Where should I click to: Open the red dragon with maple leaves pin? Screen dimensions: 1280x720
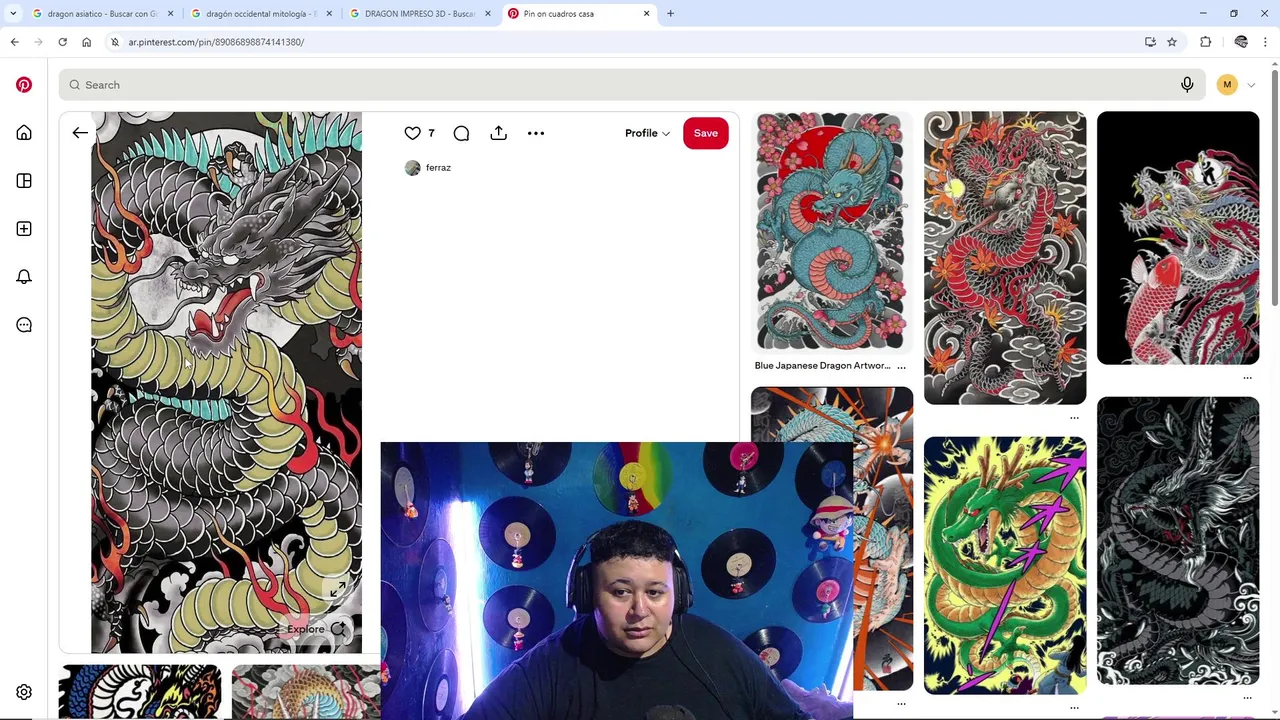pyautogui.click(x=1005, y=258)
